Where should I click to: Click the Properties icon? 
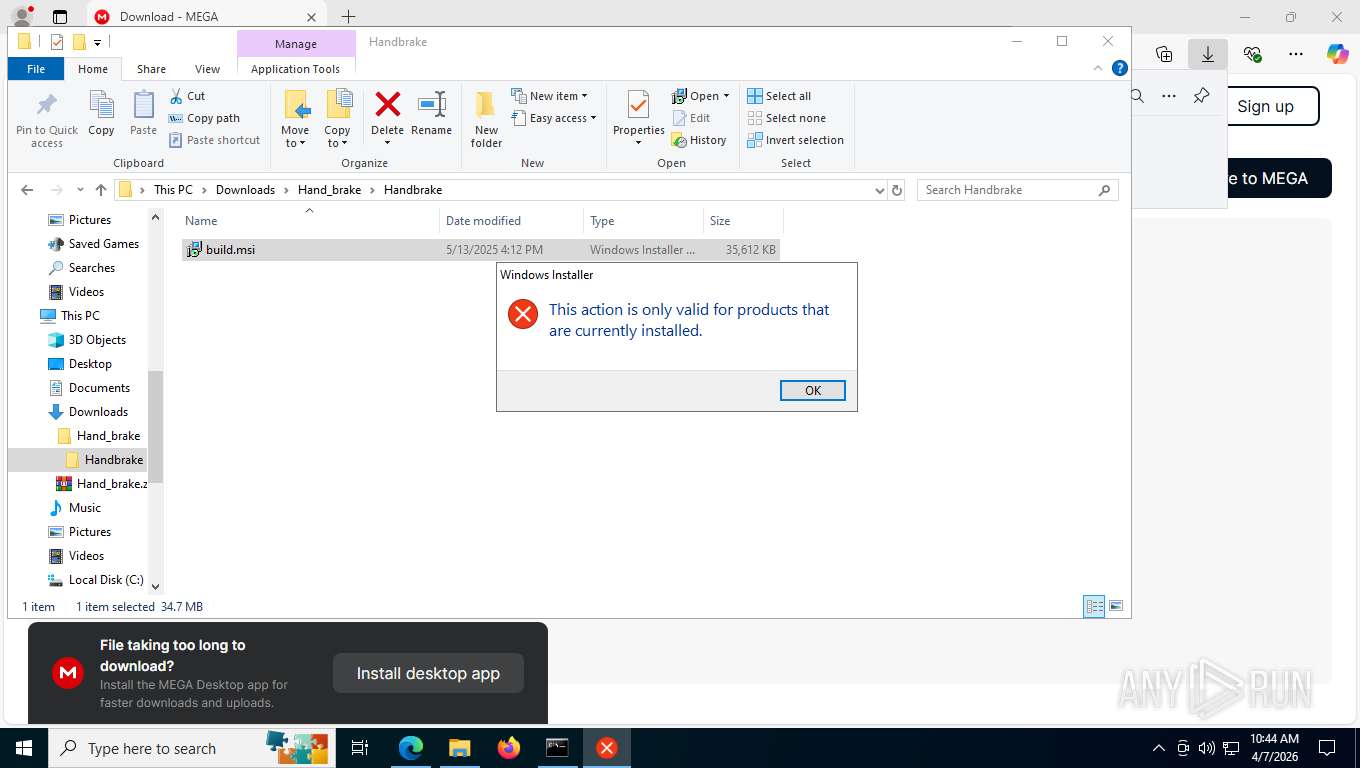[x=638, y=105]
